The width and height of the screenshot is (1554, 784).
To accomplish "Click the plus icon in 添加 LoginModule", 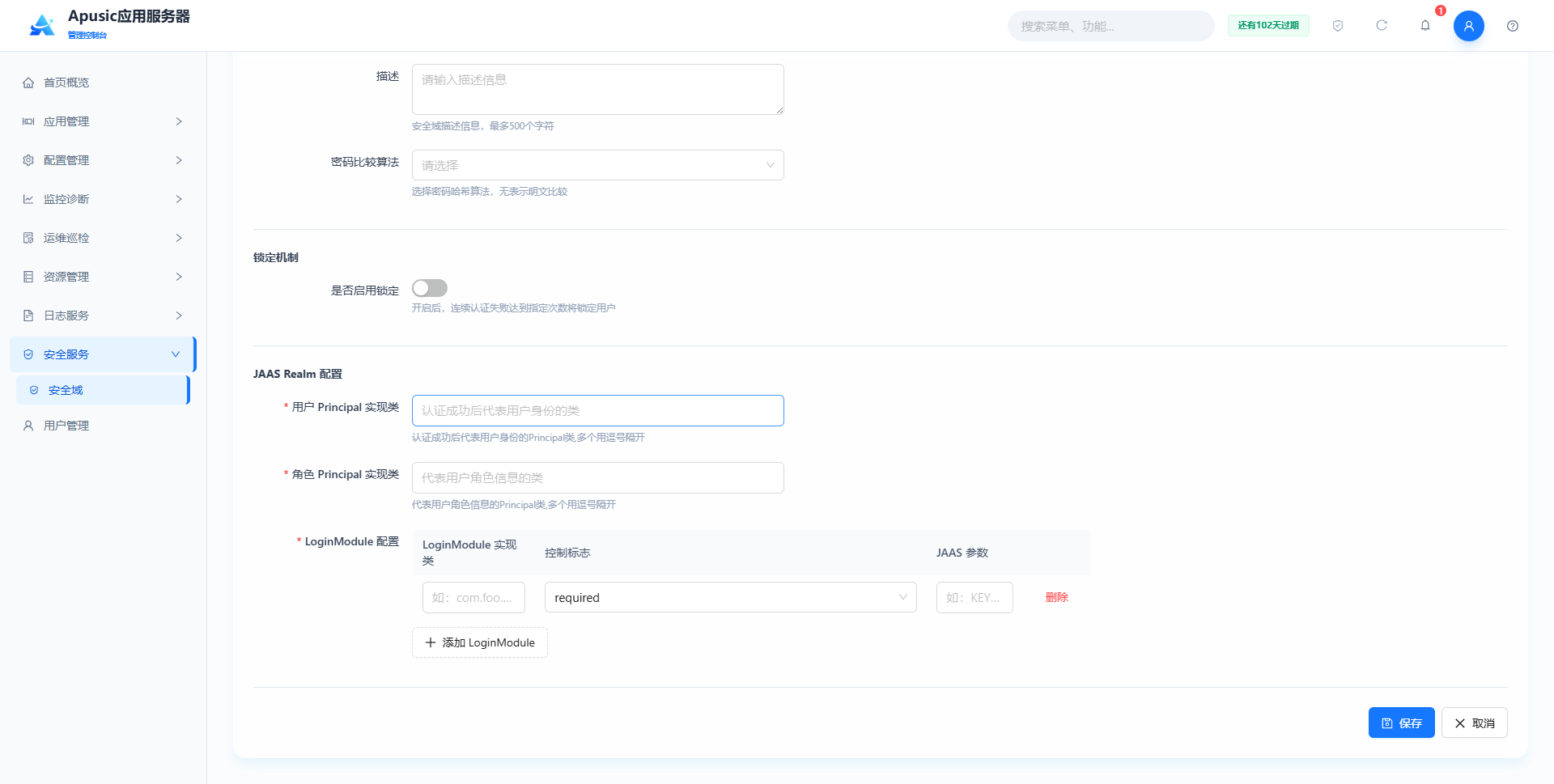I will coord(431,642).
